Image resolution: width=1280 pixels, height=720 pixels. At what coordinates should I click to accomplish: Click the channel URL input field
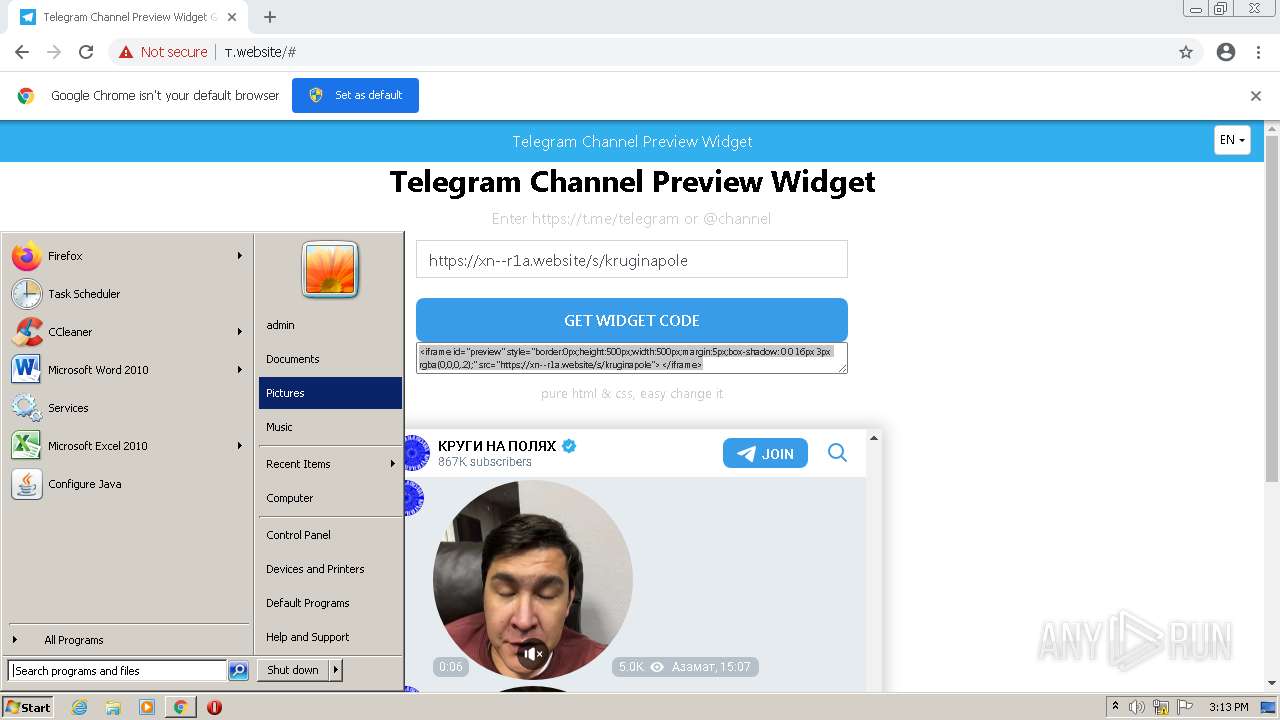(632, 260)
